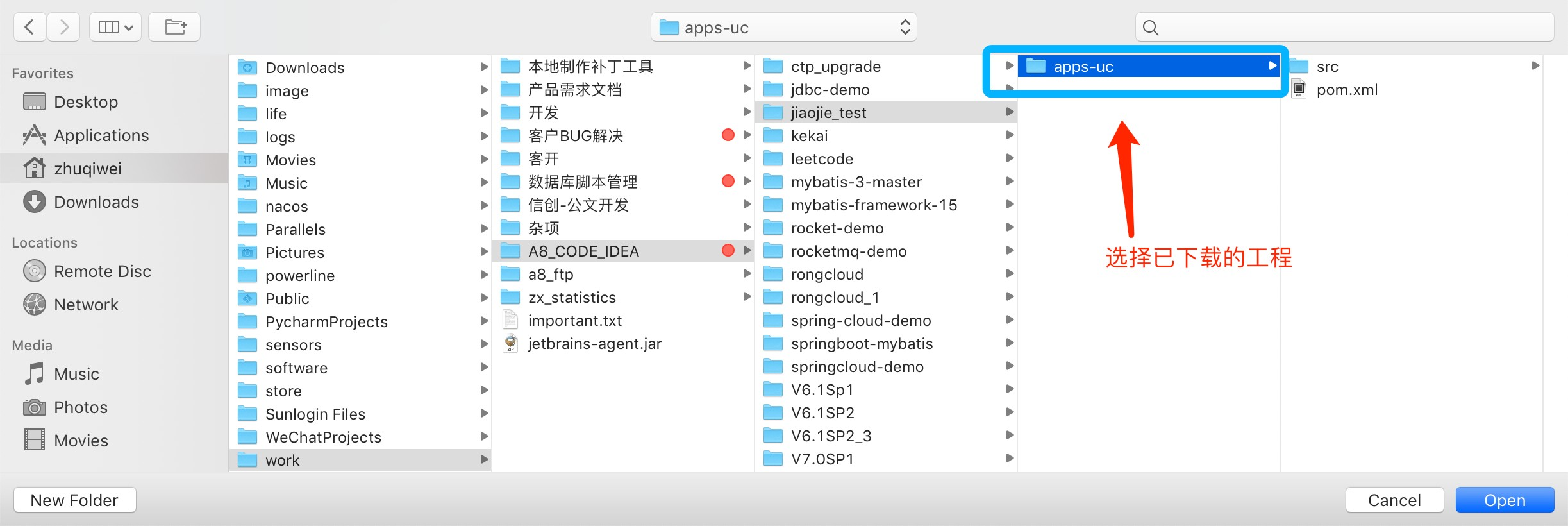The image size is (1568, 526).
Task: Select the jetbrains-agent.jar file
Action: tap(594, 344)
